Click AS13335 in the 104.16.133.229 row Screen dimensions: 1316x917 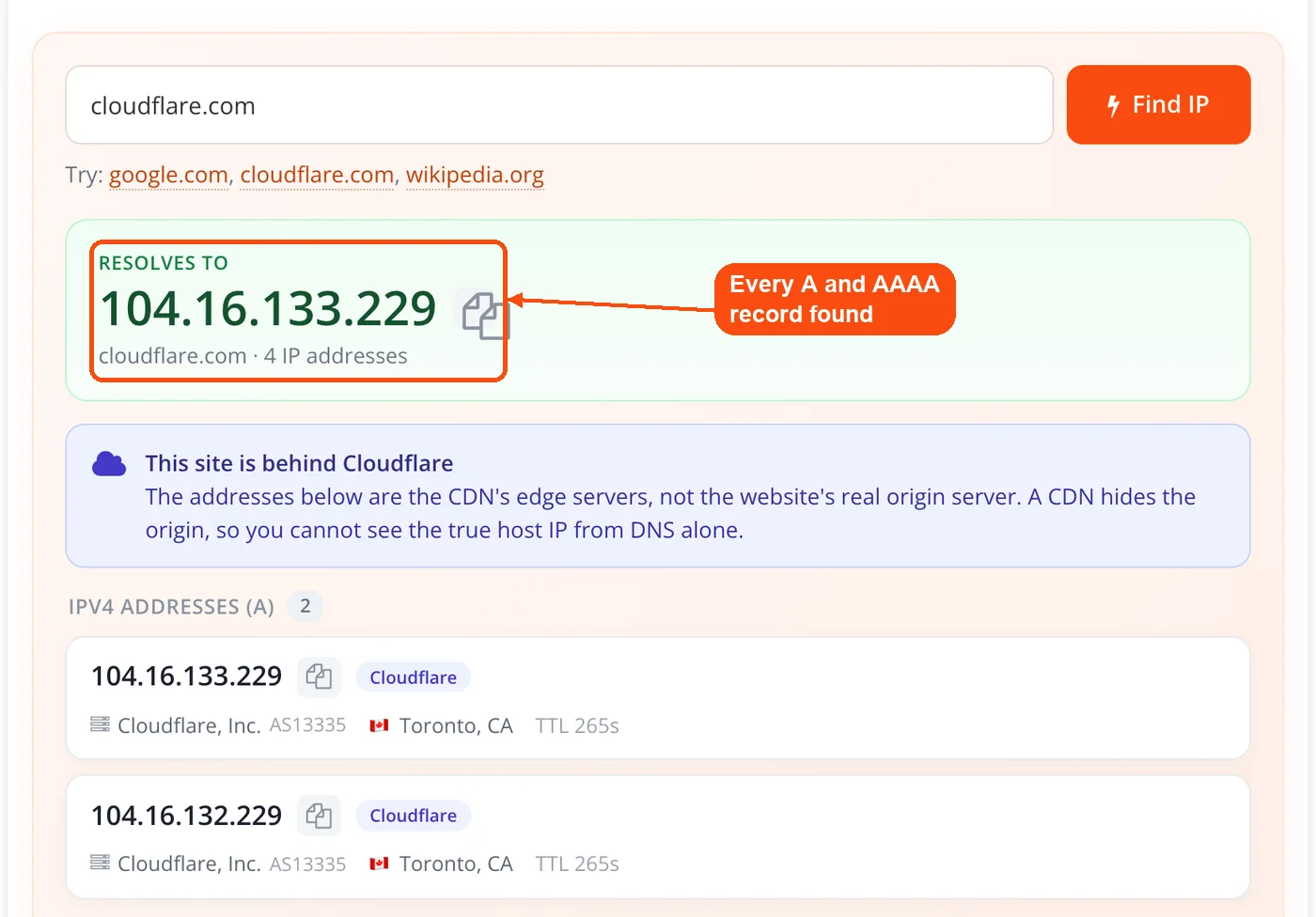(307, 725)
